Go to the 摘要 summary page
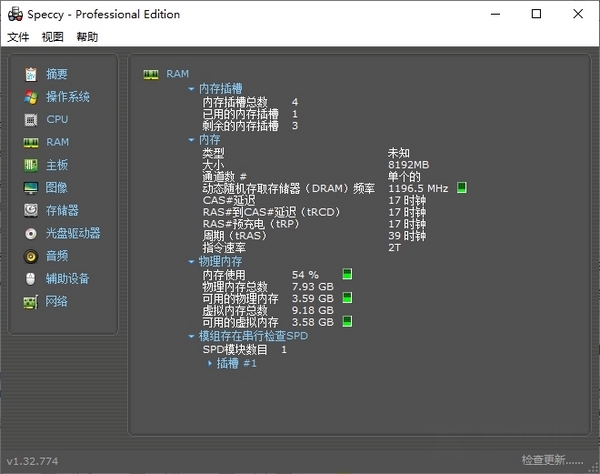This screenshot has width=600, height=474. pyautogui.click(x=57, y=74)
